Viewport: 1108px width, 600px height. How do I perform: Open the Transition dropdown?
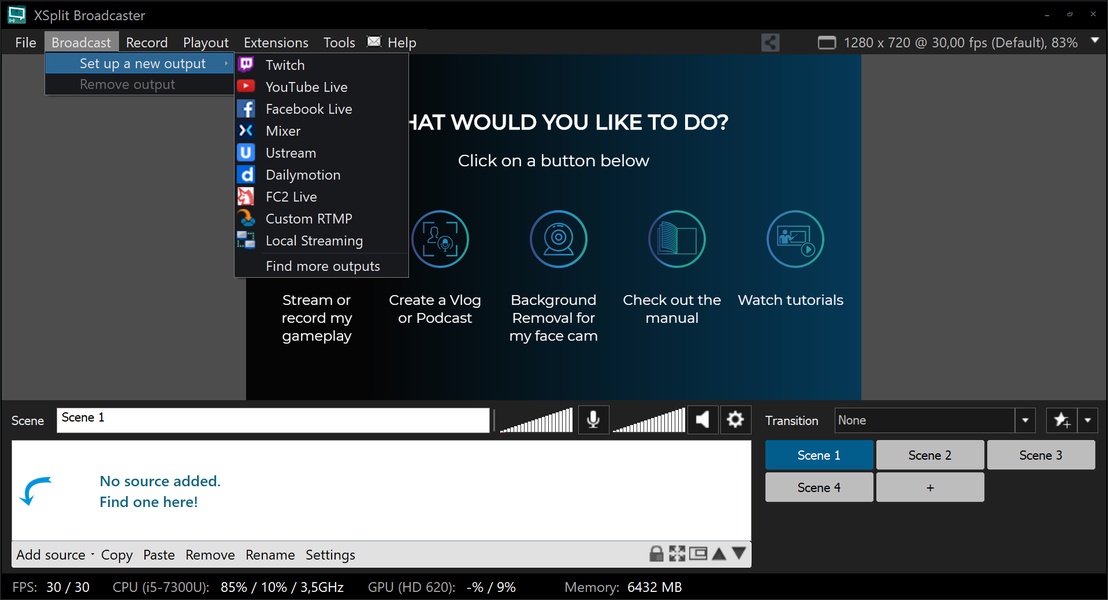tap(1024, 421)
